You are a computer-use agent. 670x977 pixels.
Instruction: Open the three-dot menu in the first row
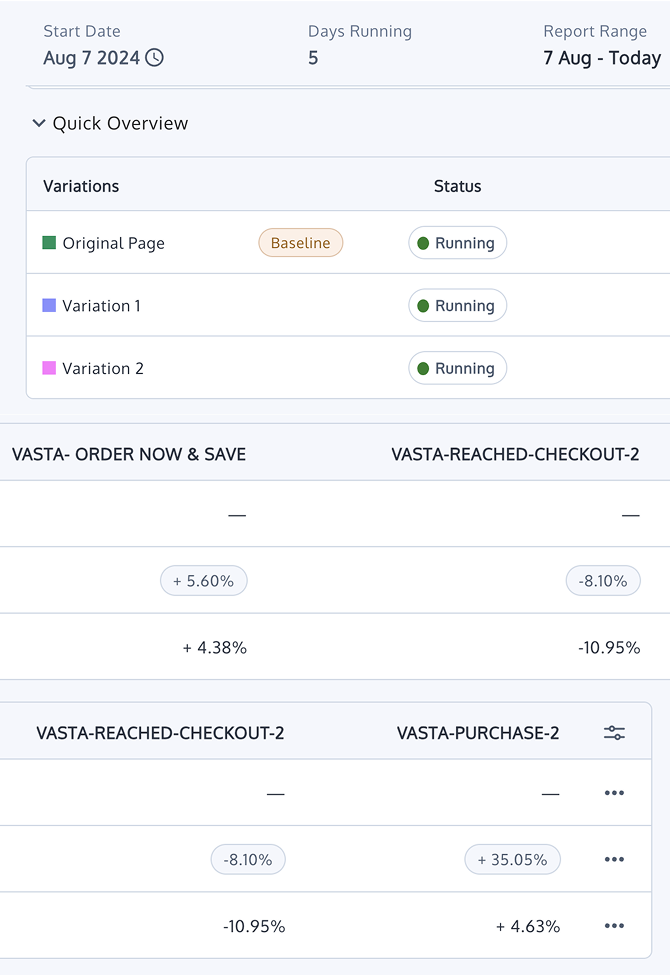[x=614, y=793]
